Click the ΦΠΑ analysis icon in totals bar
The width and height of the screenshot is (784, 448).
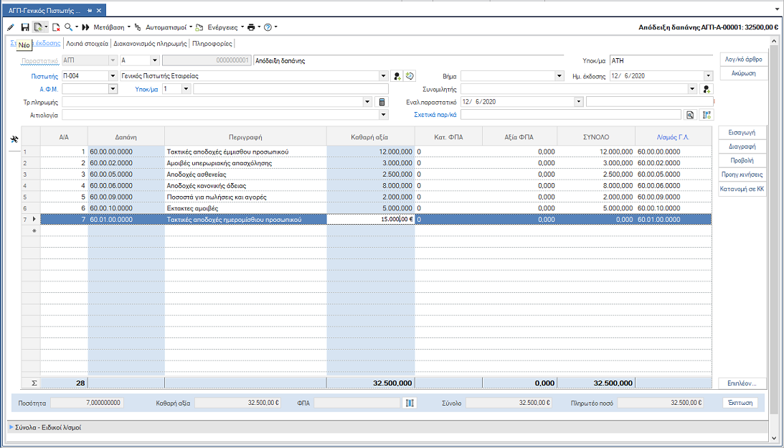tap(410, 403)
